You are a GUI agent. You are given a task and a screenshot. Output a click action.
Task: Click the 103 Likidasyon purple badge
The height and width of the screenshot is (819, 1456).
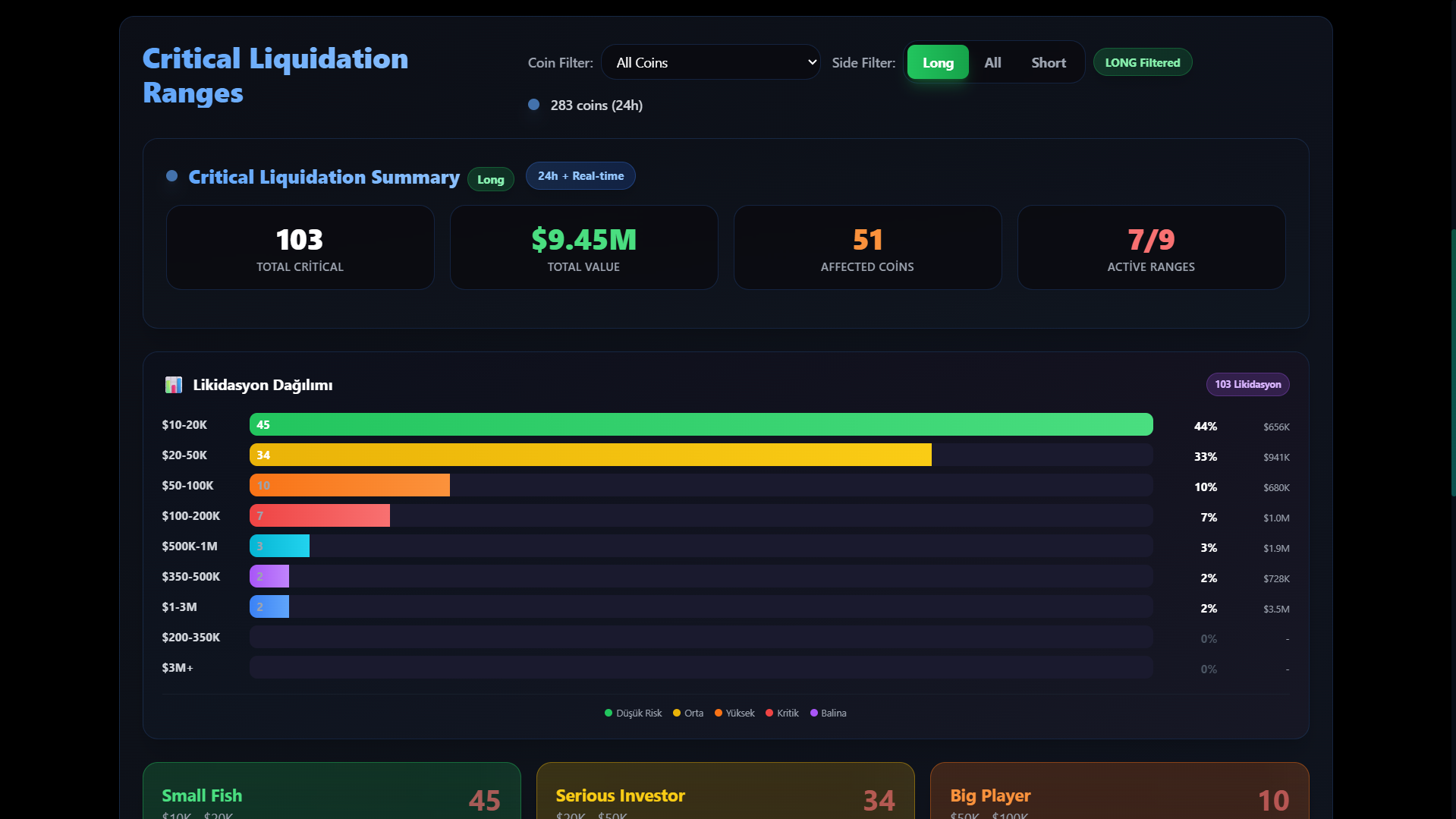pos(1247,384)
